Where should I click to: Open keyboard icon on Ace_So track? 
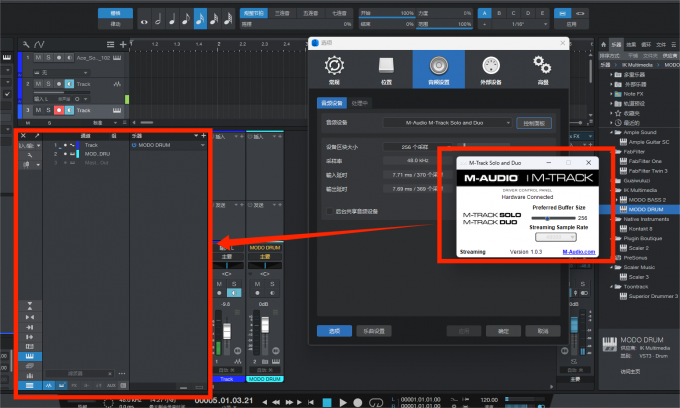(117, 58)
